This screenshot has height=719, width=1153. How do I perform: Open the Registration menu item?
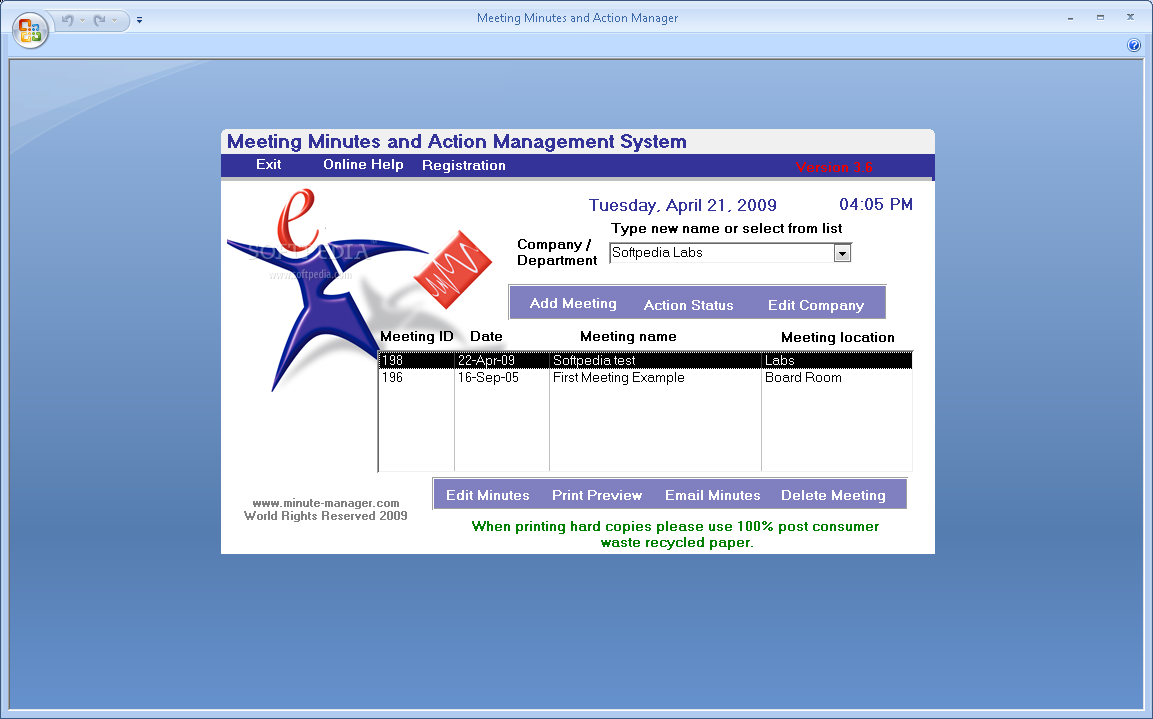463,165
